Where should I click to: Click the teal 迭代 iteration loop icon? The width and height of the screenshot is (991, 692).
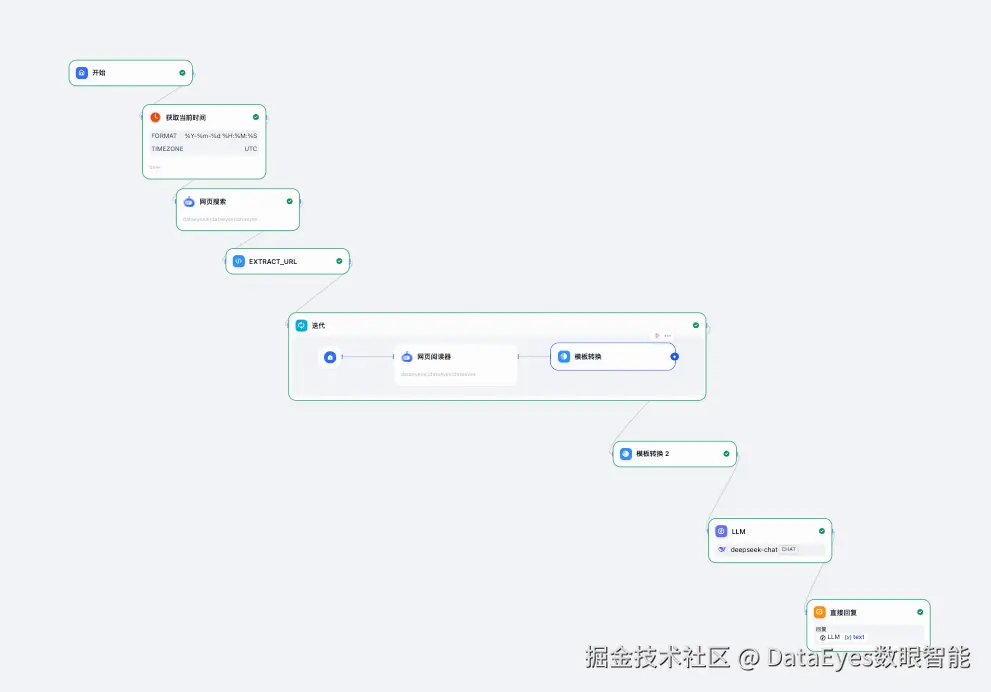point(302,324)
